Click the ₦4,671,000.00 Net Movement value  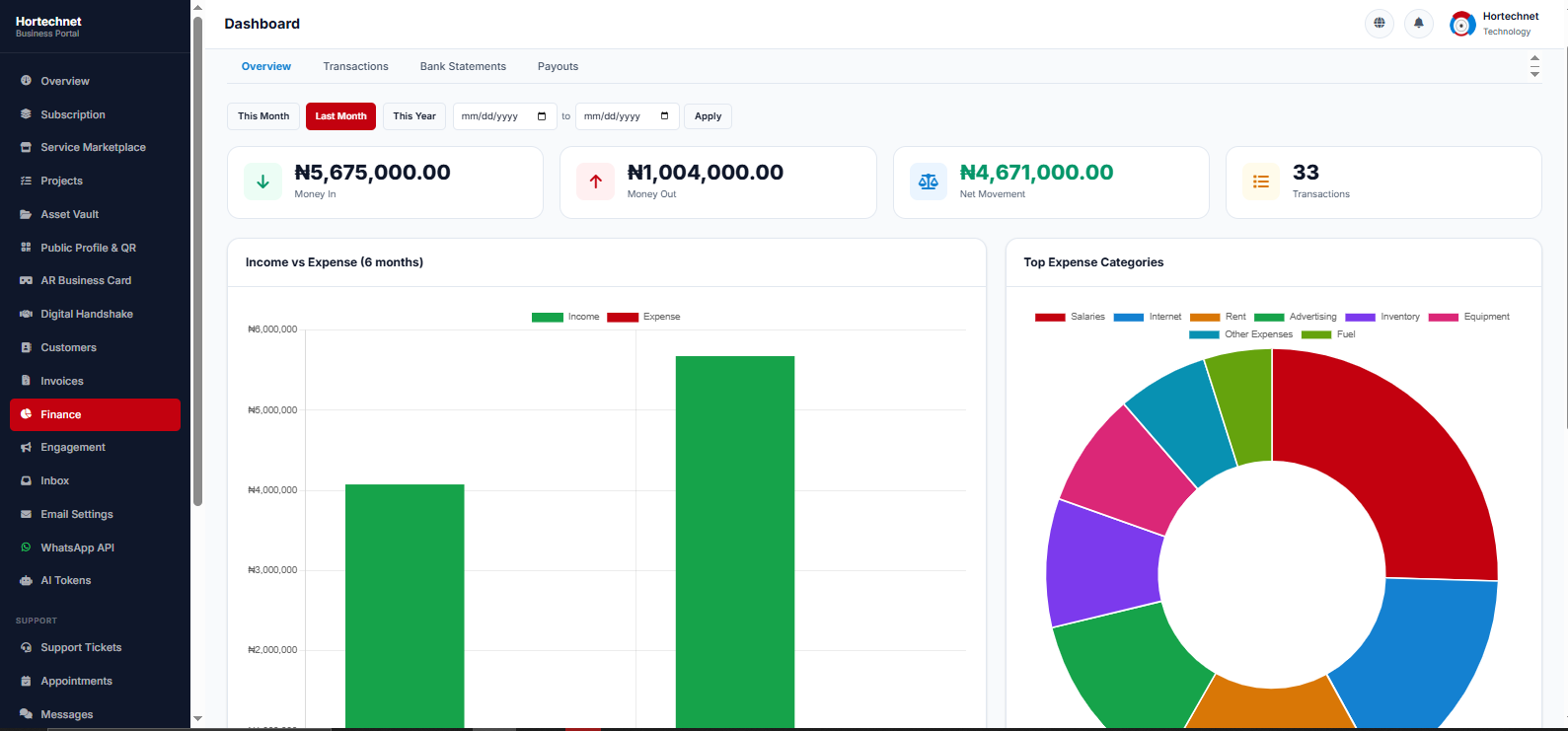click(1036, 173)
